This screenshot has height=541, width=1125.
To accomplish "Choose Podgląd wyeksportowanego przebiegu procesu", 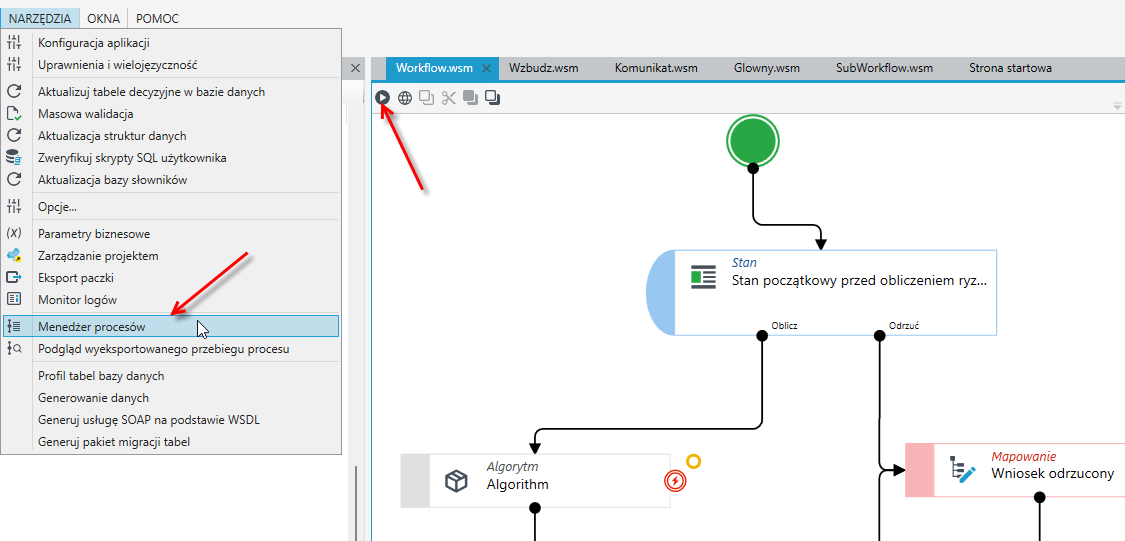I will point(171,349).
